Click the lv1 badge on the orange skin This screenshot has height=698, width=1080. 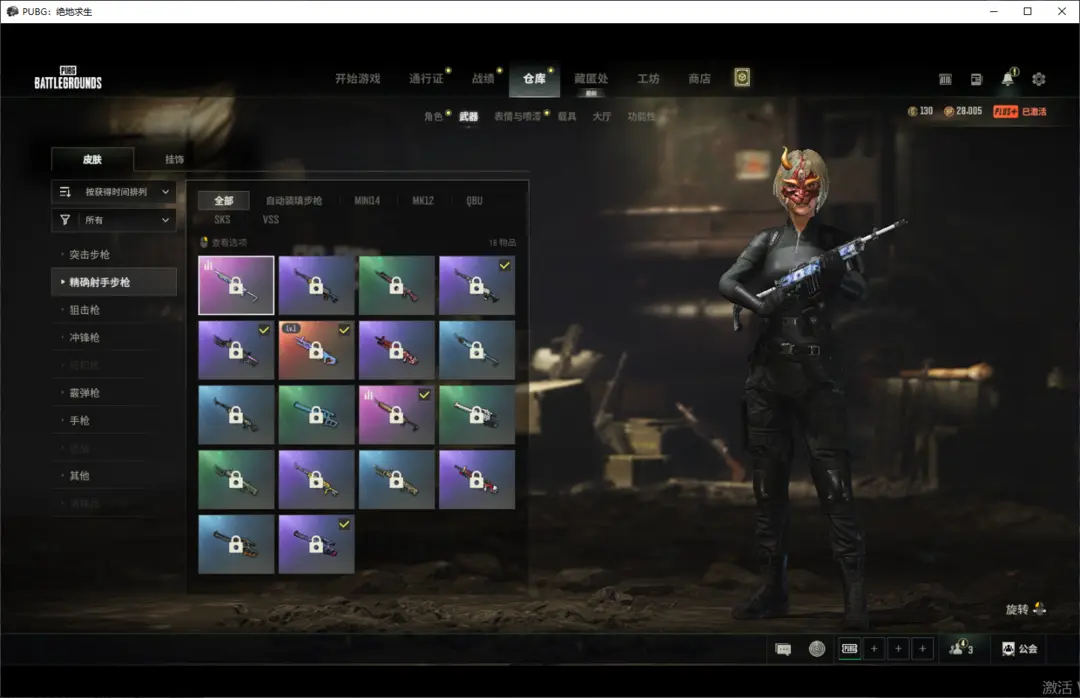tap(291, 329)
